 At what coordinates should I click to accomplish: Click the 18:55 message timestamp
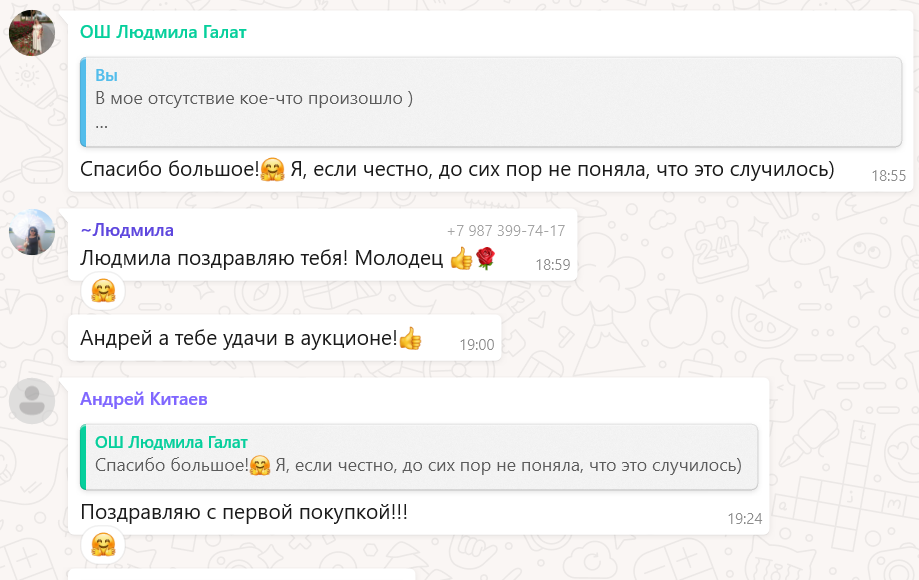tap(888, 176)
